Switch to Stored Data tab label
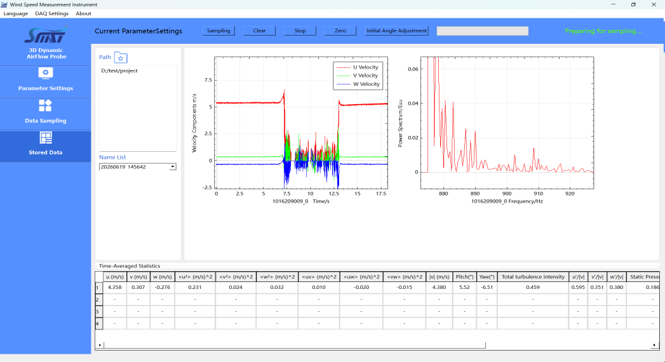This screenshot has height=362, width=665. 45,153
